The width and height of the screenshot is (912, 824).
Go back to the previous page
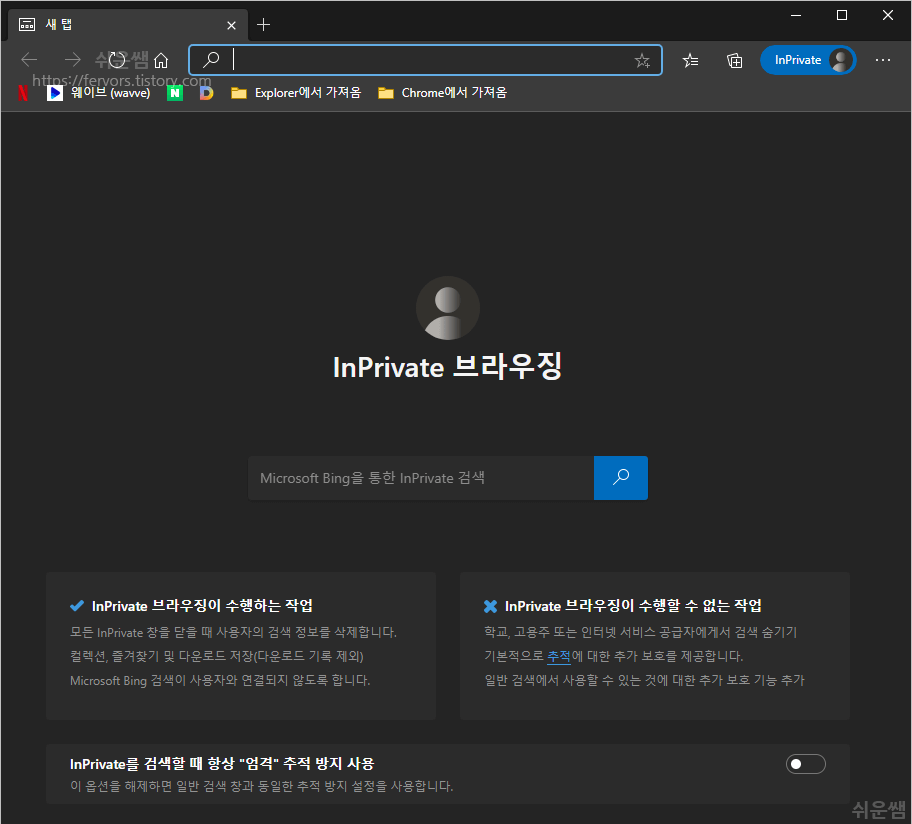[29, 59]
